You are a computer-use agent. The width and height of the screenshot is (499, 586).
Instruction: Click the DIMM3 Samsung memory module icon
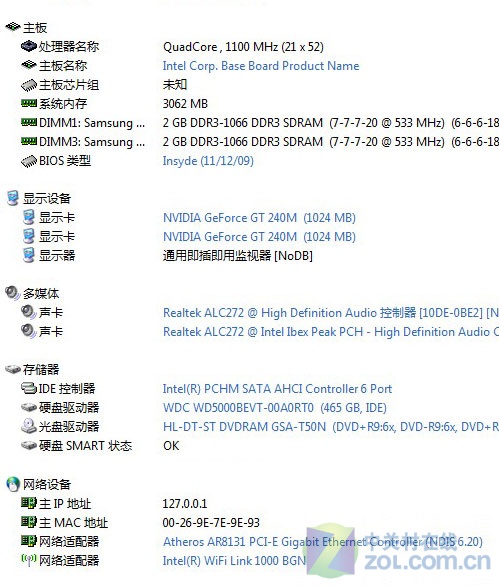pyautogui.click(x=28, y=142)
